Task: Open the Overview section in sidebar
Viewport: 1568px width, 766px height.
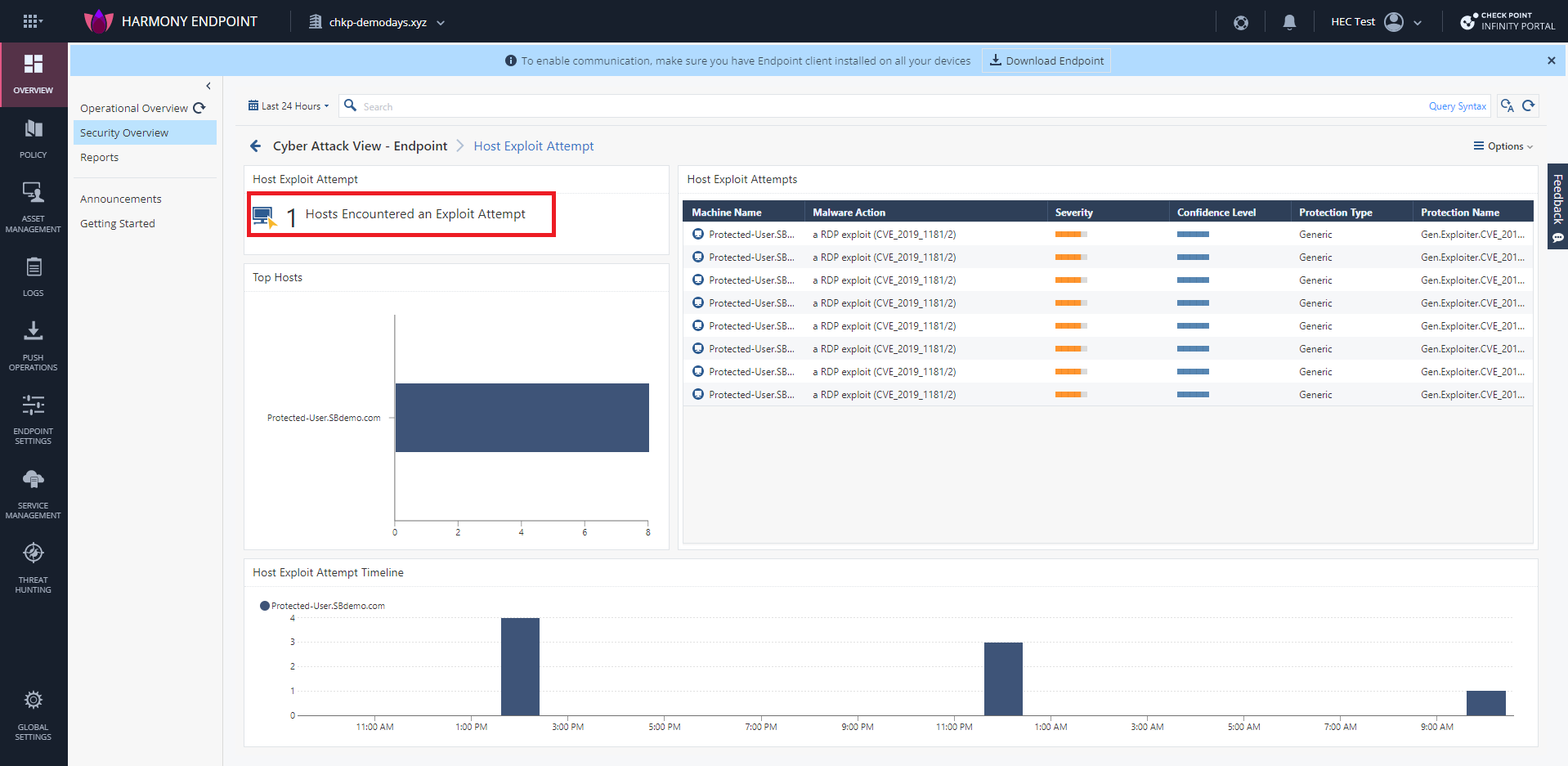Action: 34,74
